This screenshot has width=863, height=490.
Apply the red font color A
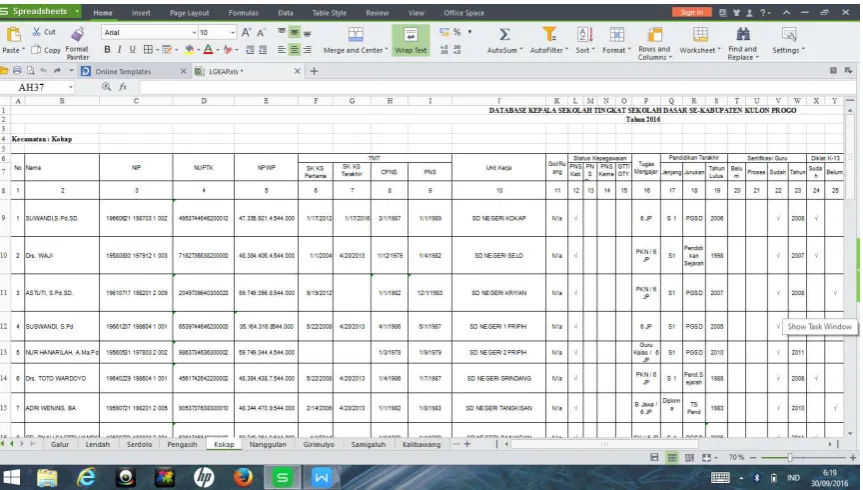(208, 50)
